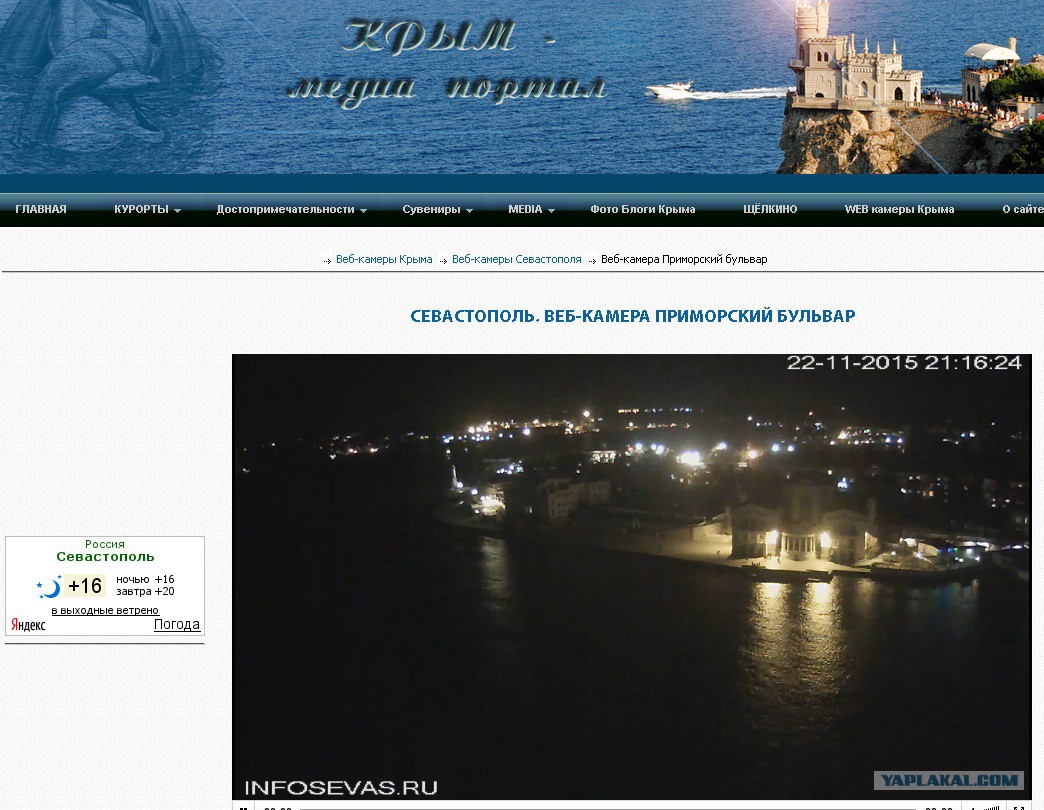Open Фото Блоги Крыма menu item

pos(642,210)
